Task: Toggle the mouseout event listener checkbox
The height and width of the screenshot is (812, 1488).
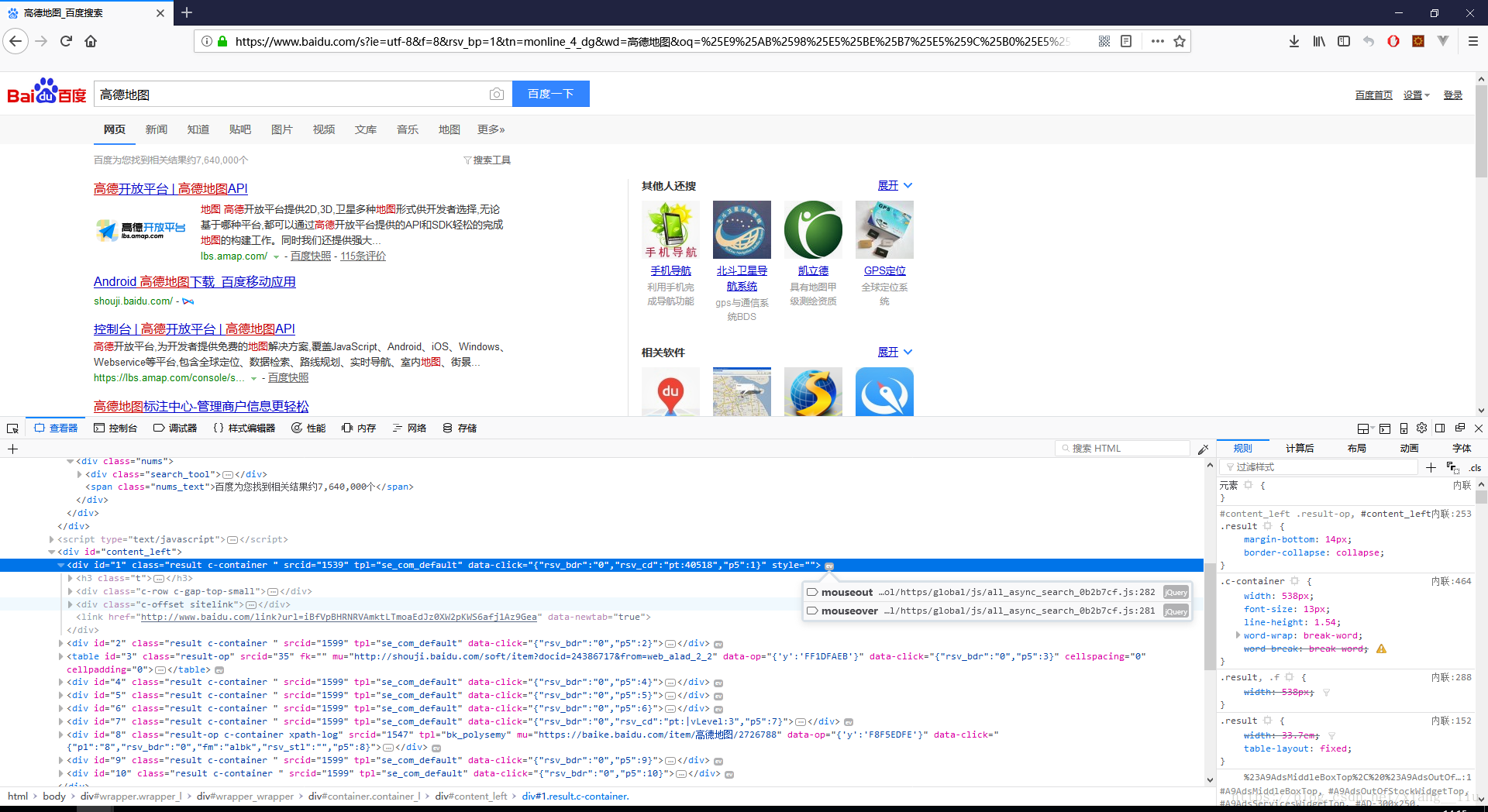Action: (812, 592)
